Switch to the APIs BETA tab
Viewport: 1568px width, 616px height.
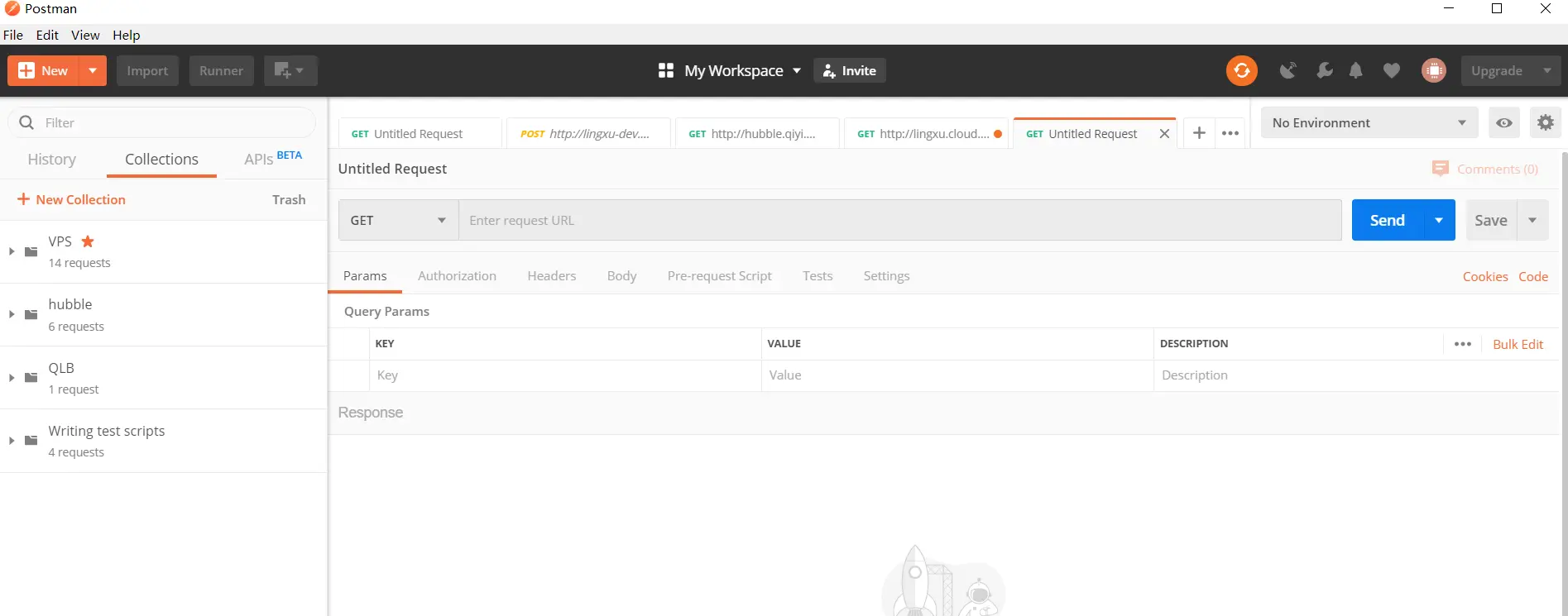pyautogui.click(x=273, y=158)
